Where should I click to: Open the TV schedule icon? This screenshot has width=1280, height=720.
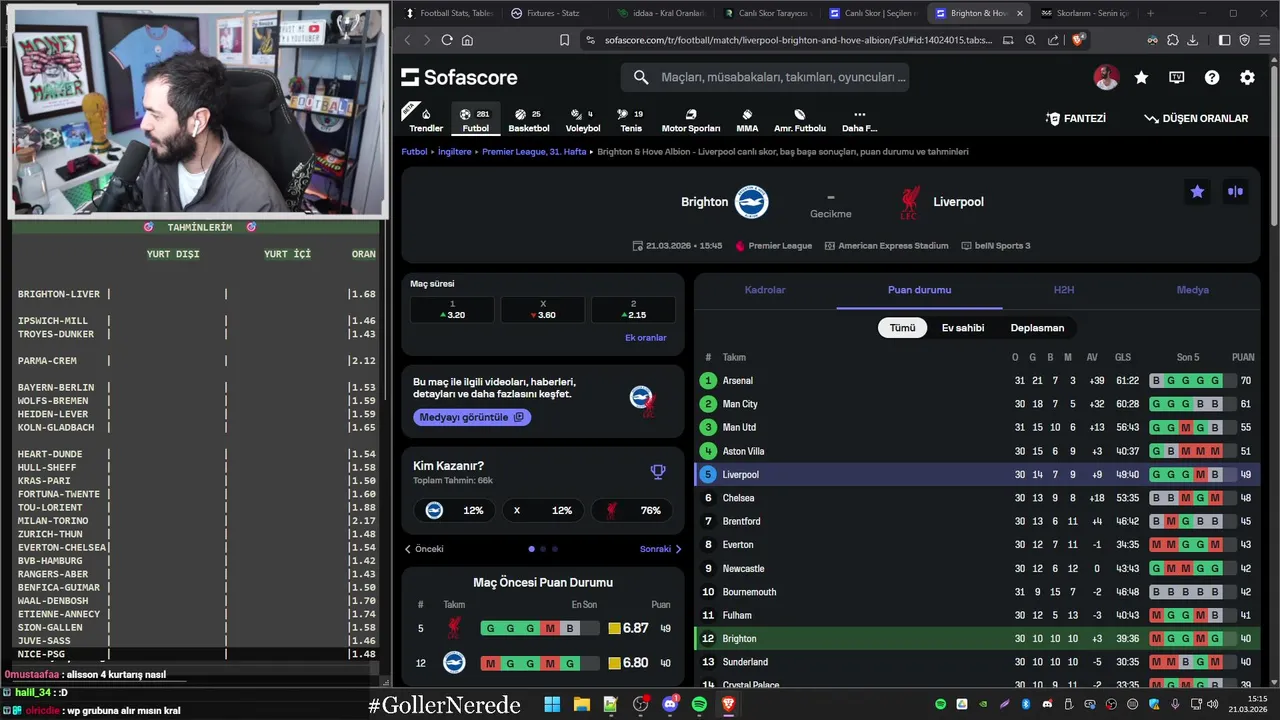click(x=1177, y=77)
